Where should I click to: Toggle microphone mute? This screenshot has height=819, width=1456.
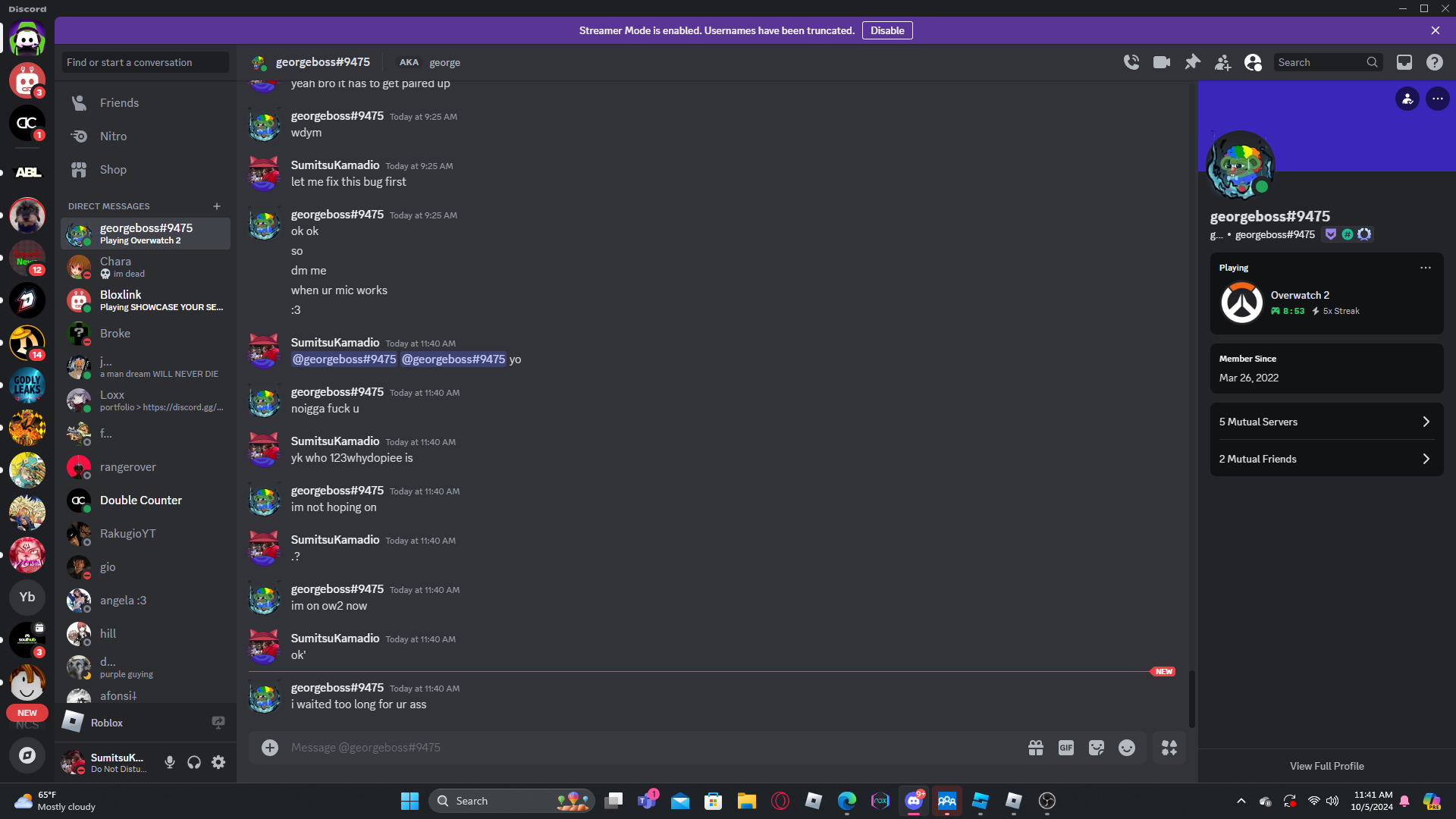click(x=170, y=762)
